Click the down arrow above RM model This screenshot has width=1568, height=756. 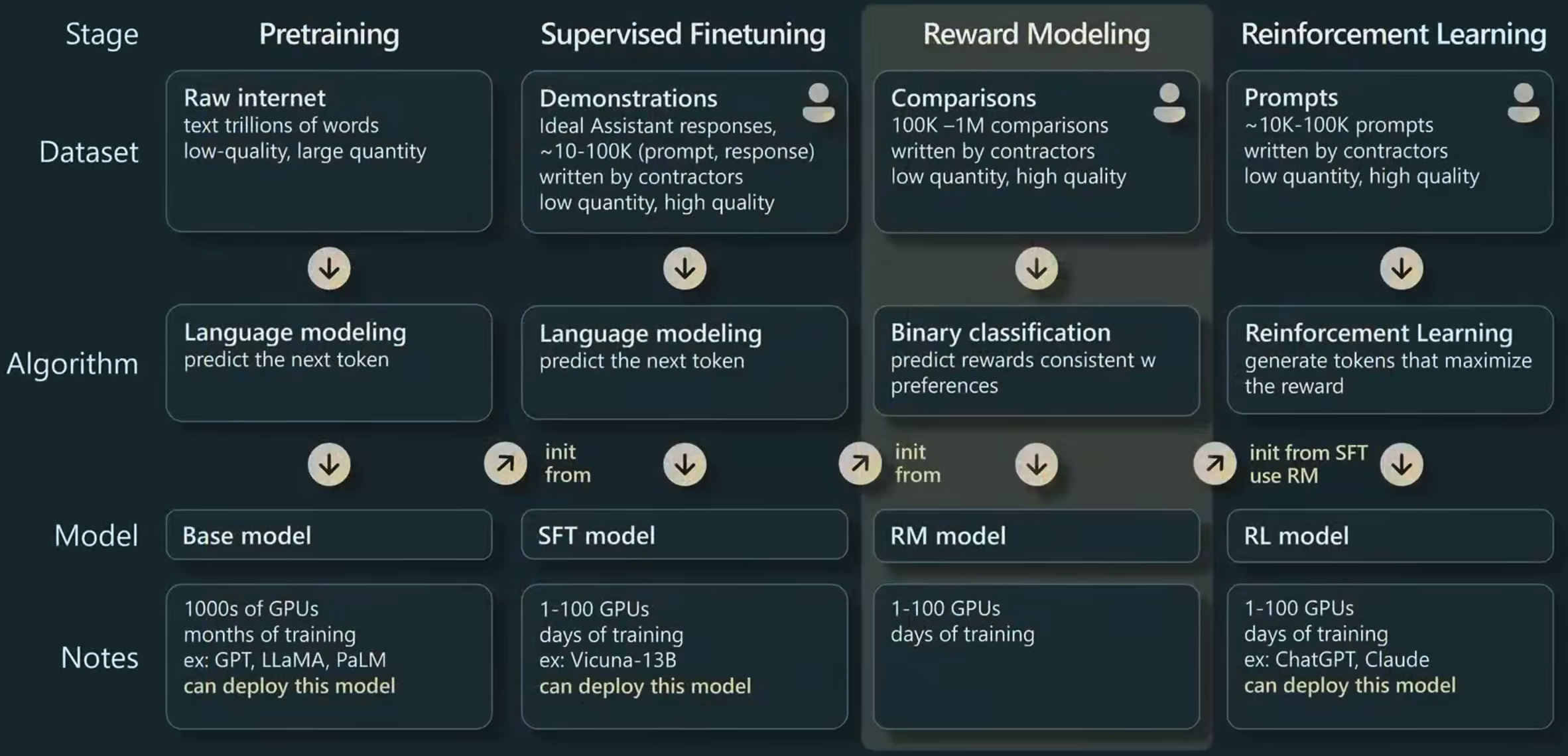point(1037,464)
